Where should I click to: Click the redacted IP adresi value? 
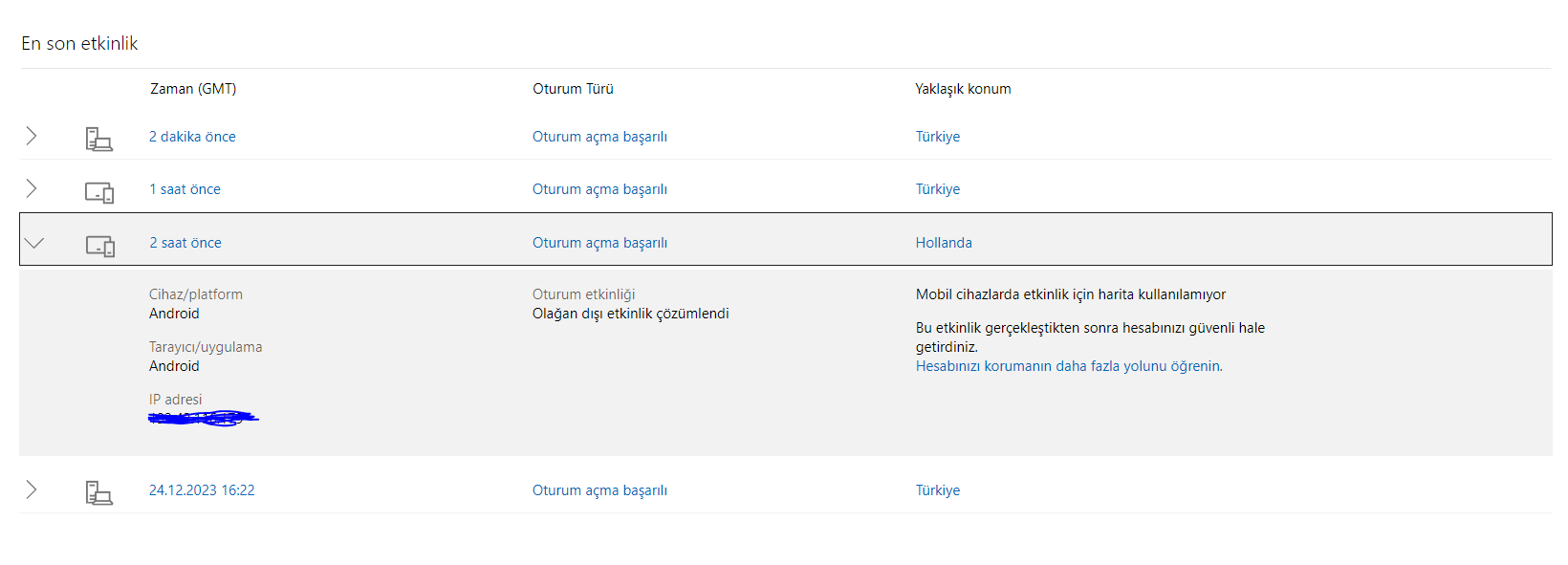click(204, 418)
